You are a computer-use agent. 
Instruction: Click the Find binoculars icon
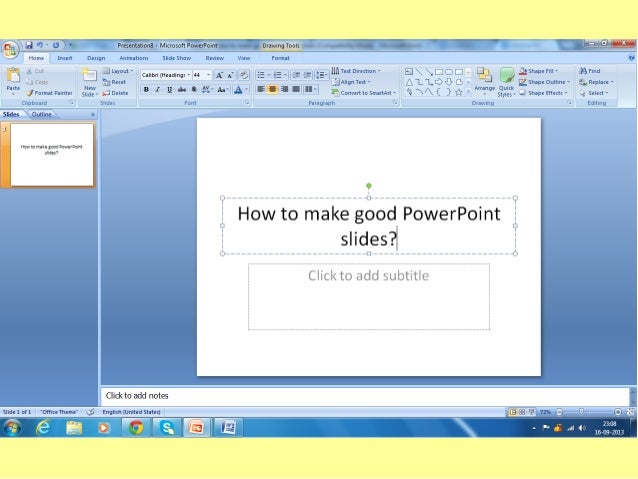click(x=583, y=71)
